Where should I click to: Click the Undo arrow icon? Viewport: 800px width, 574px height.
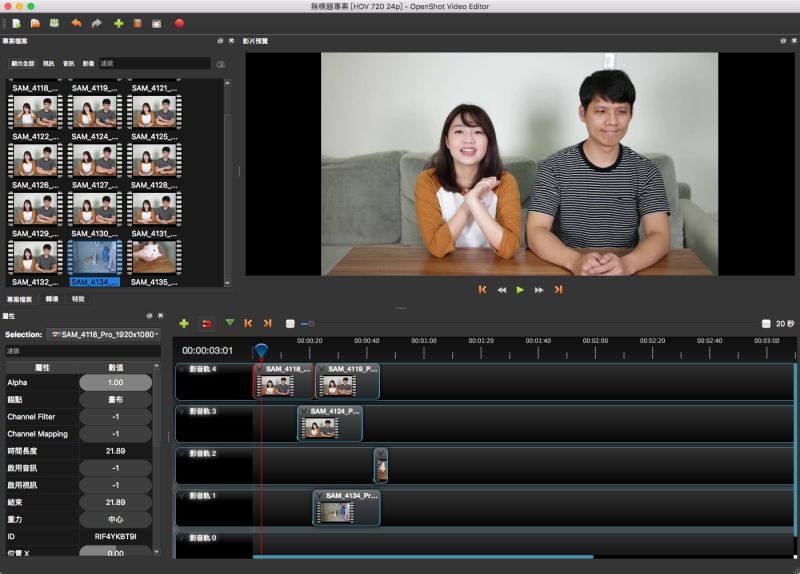pyautogui.click(x=76, y=23)
